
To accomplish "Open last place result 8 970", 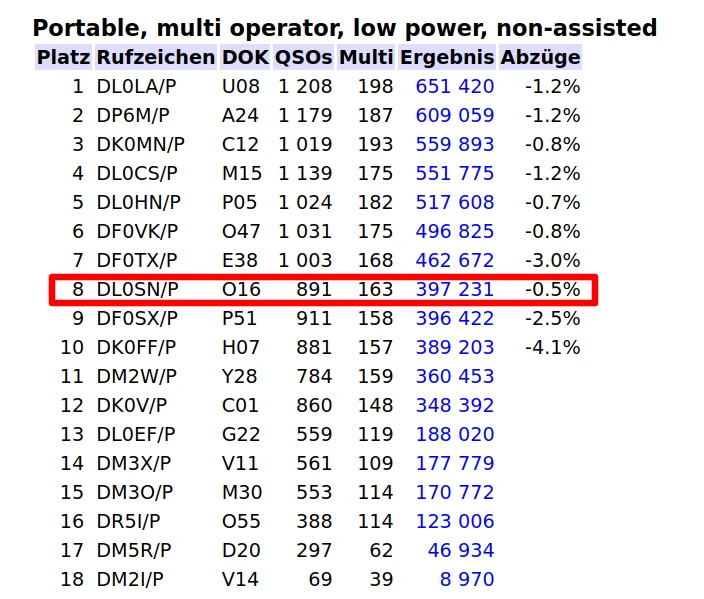I will click(x=466, y=580).
